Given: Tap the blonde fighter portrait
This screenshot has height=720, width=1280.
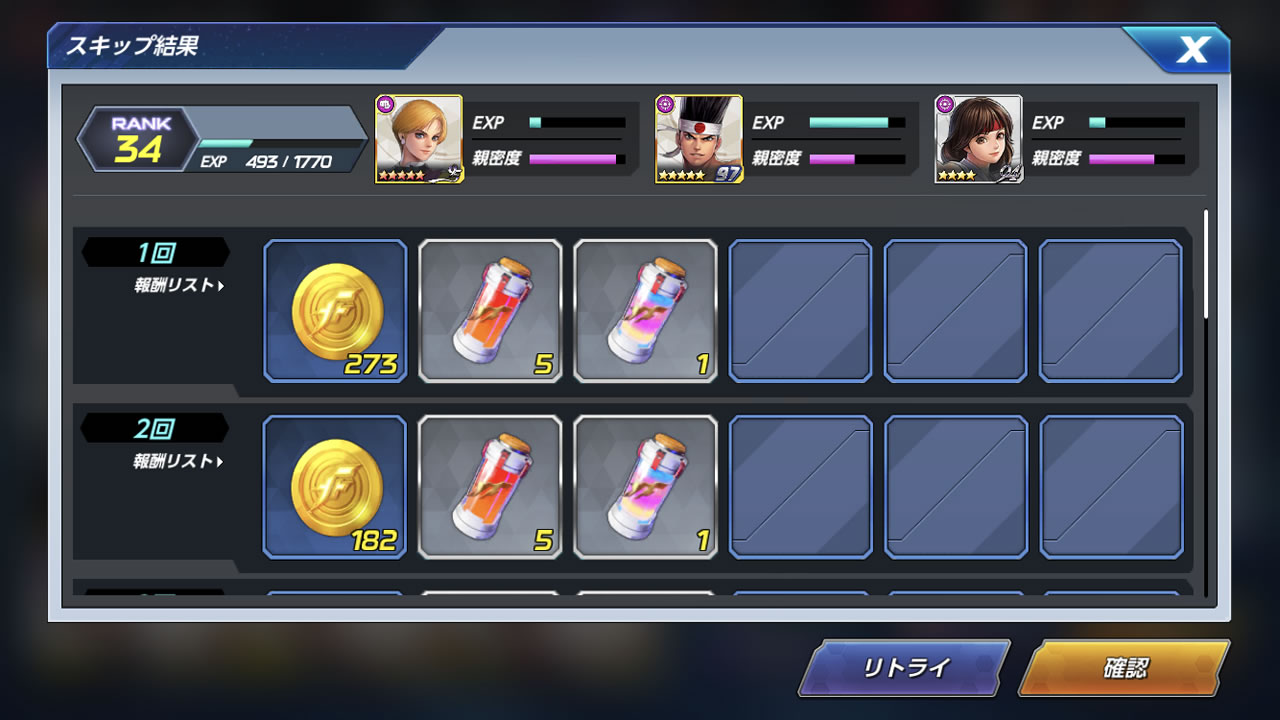Looking at the screenshot, I should pos(419,139).
